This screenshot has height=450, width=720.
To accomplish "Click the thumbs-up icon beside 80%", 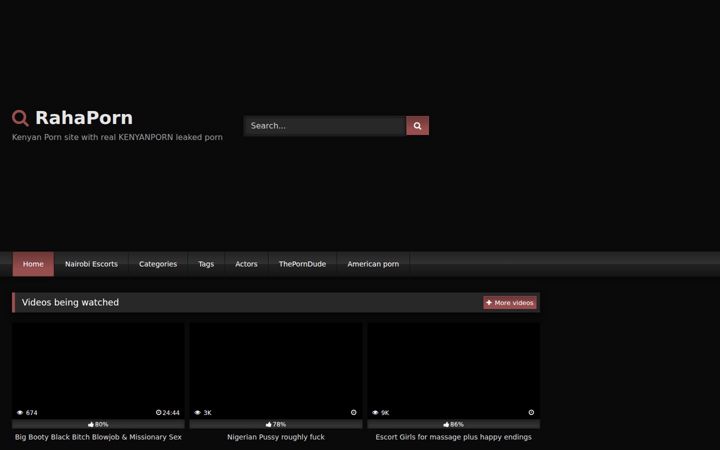I will tap(91, 424).
